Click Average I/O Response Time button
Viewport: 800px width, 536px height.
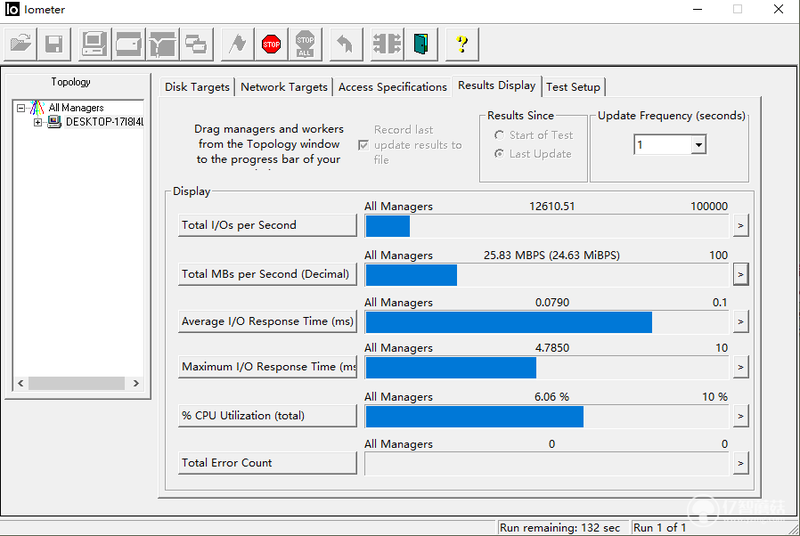(x=267, y=322)
